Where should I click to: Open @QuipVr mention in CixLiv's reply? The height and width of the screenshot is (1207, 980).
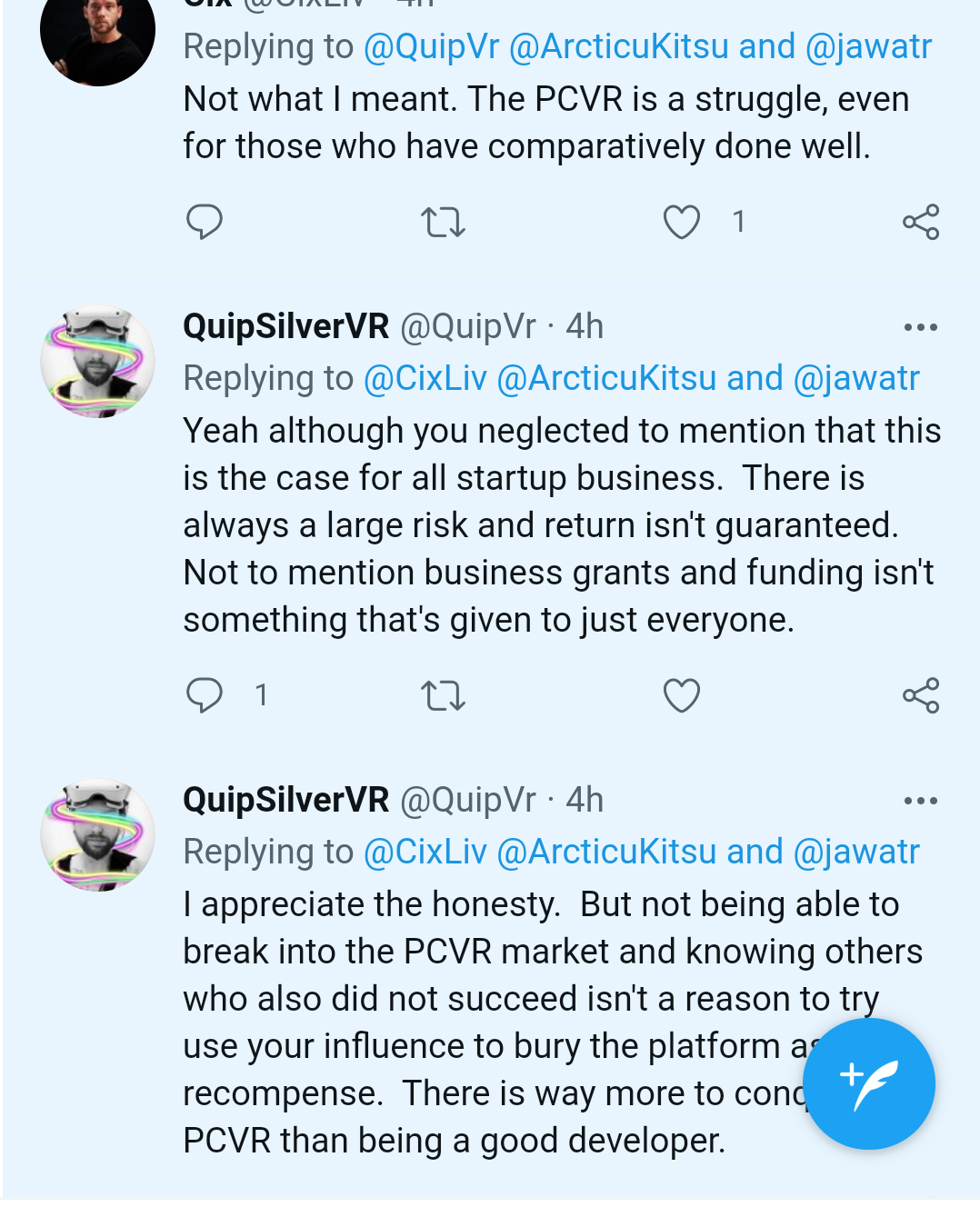pos(431,46)
